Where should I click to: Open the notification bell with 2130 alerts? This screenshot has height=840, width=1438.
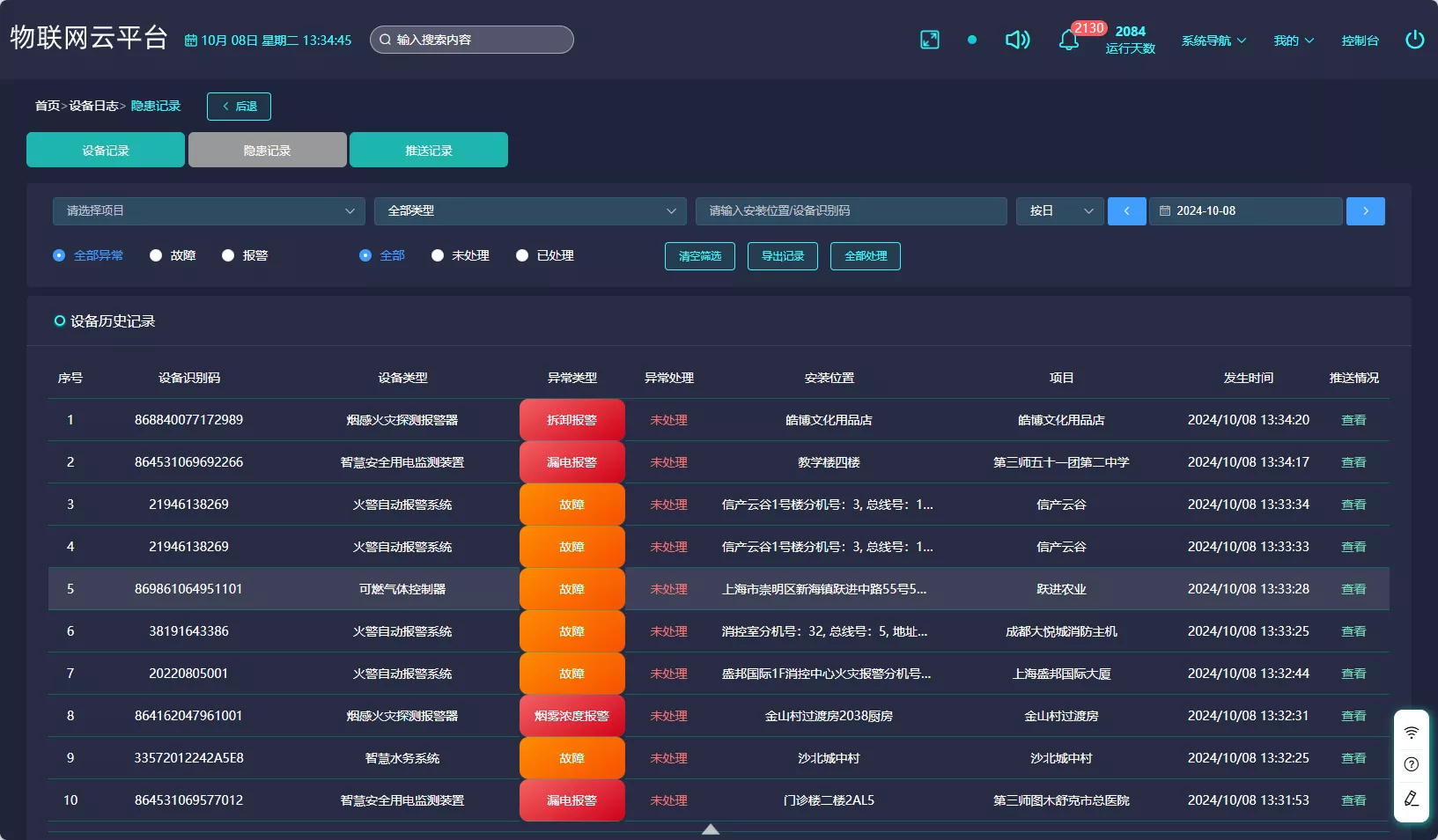pyautogui.click(x=1068, y=41)
